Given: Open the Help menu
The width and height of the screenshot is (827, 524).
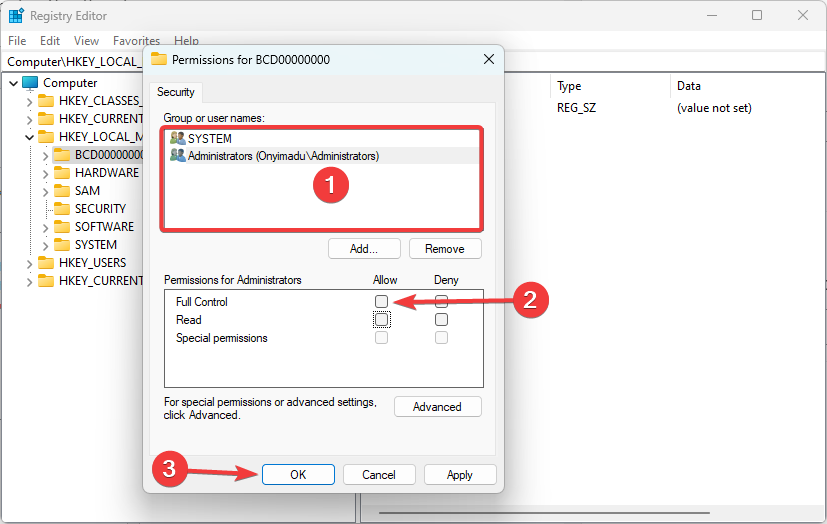Looking at the screenshot, I should pyautogui.click(x=186, y=41).
